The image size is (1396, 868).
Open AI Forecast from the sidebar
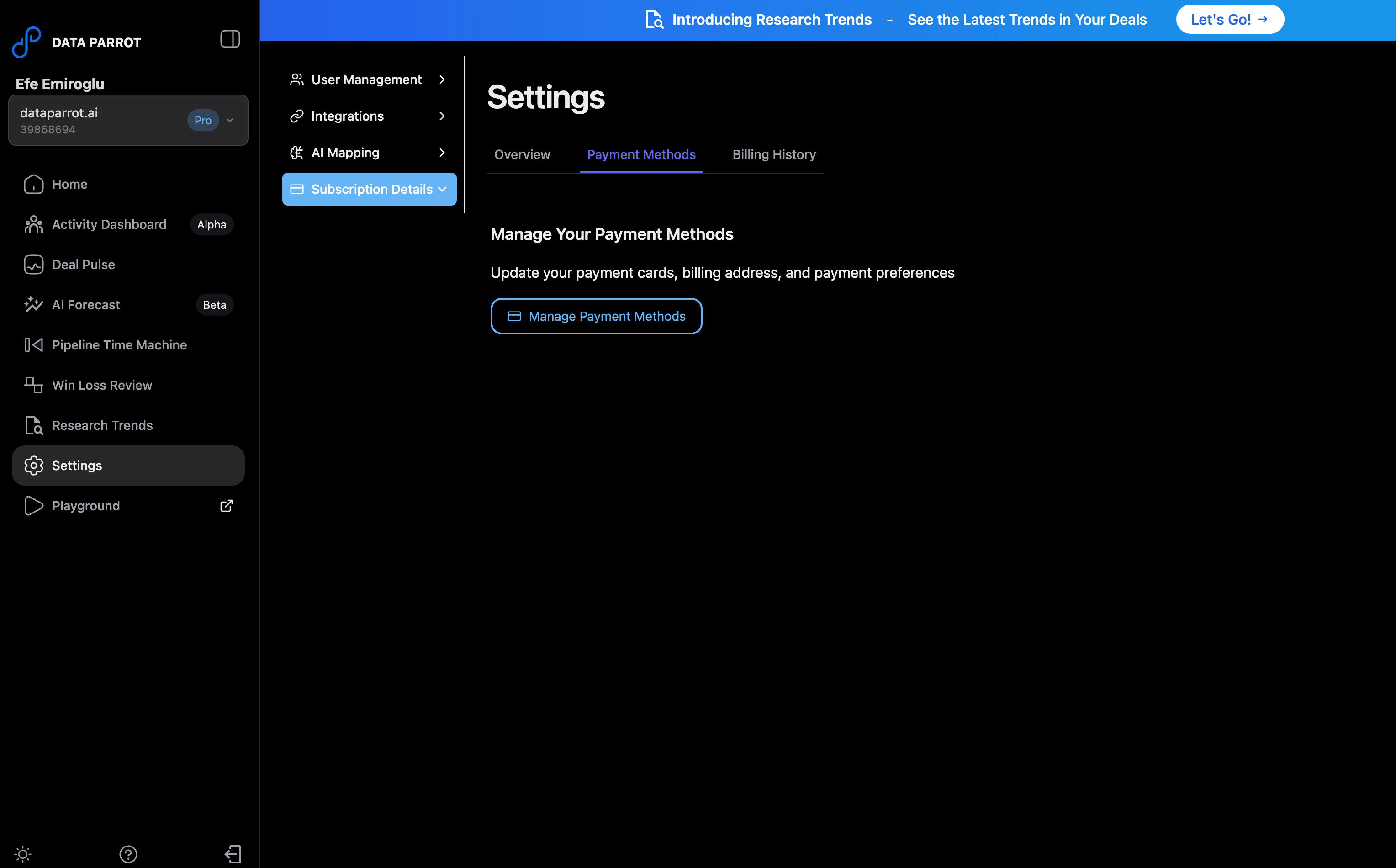(x=128, y=305)
